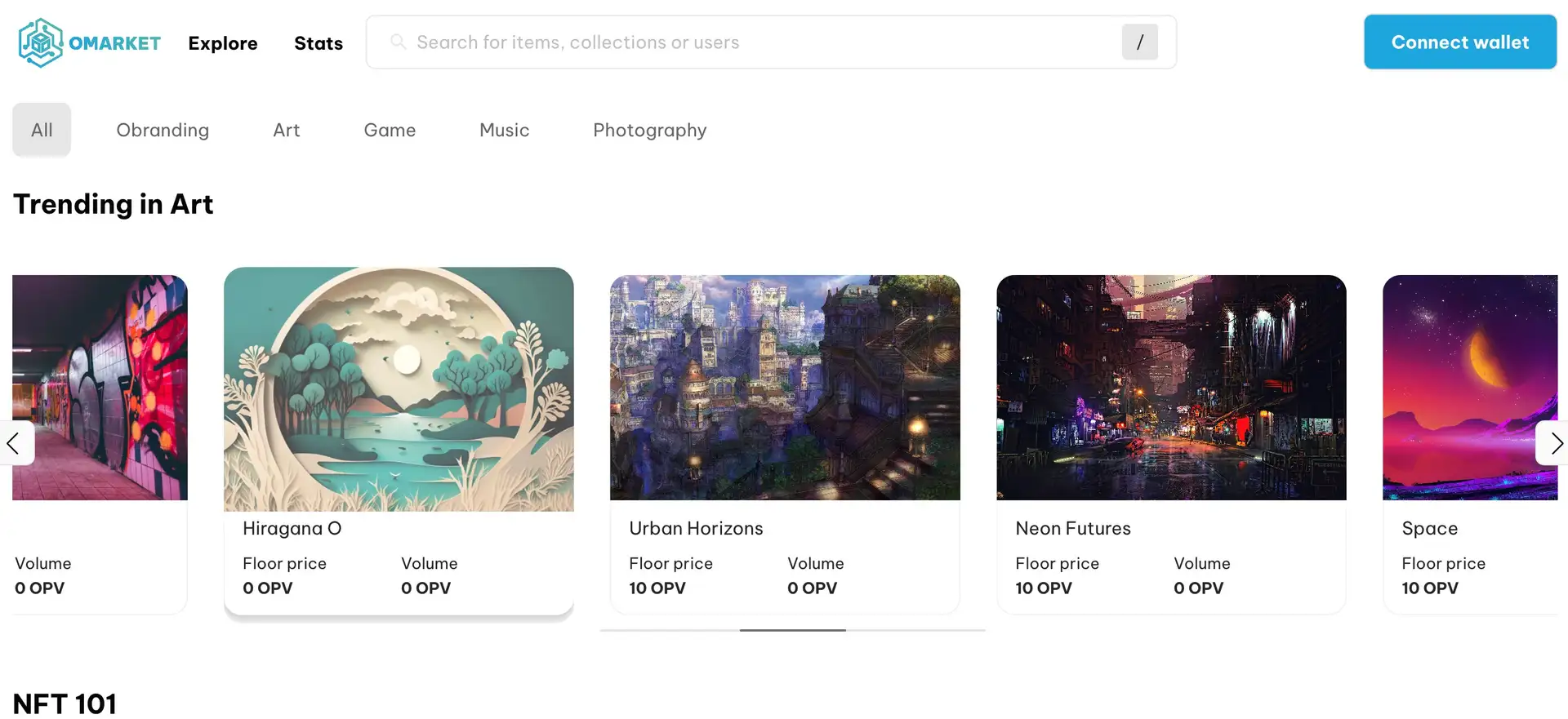Click the search magnifier icon

[x=398, y=42]
